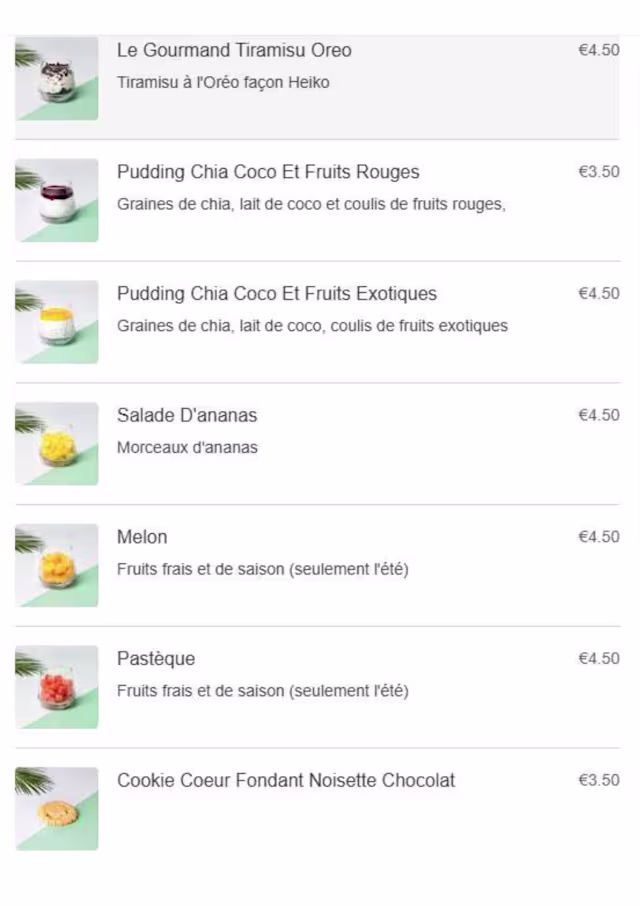Click the 'Morceaux d'ananas' description text
The width and height of the screenshot is (640, 906).
point(187,448)
